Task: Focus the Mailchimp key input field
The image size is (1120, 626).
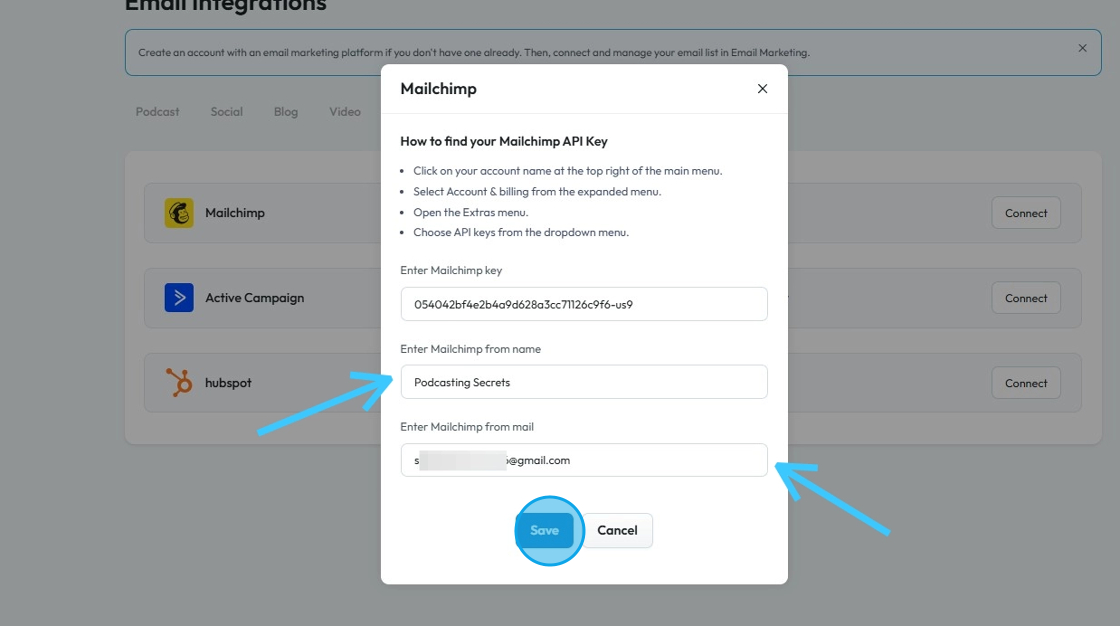Action: click(584, 304)
